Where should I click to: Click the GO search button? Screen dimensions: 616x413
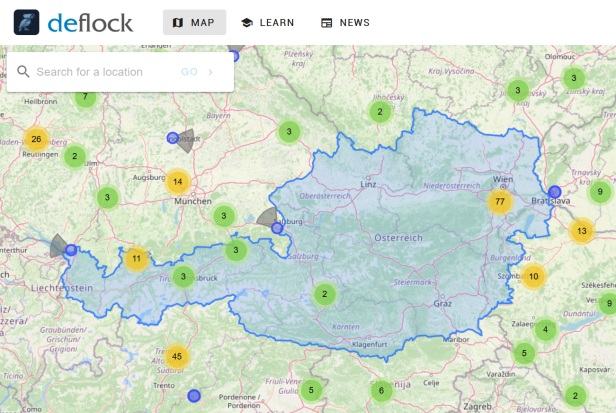coord(198,72)
